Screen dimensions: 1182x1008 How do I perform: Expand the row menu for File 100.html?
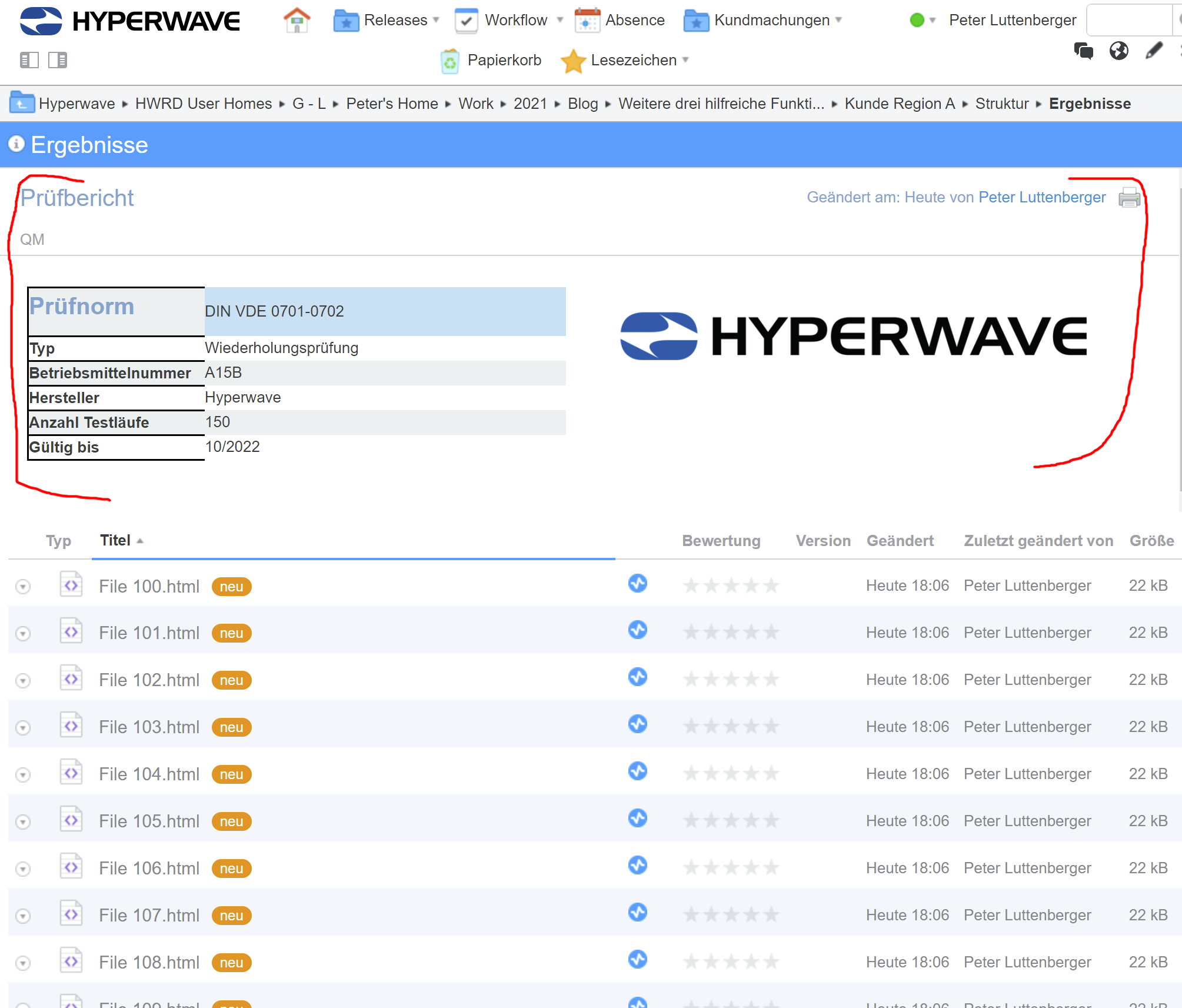coord(23,587)
